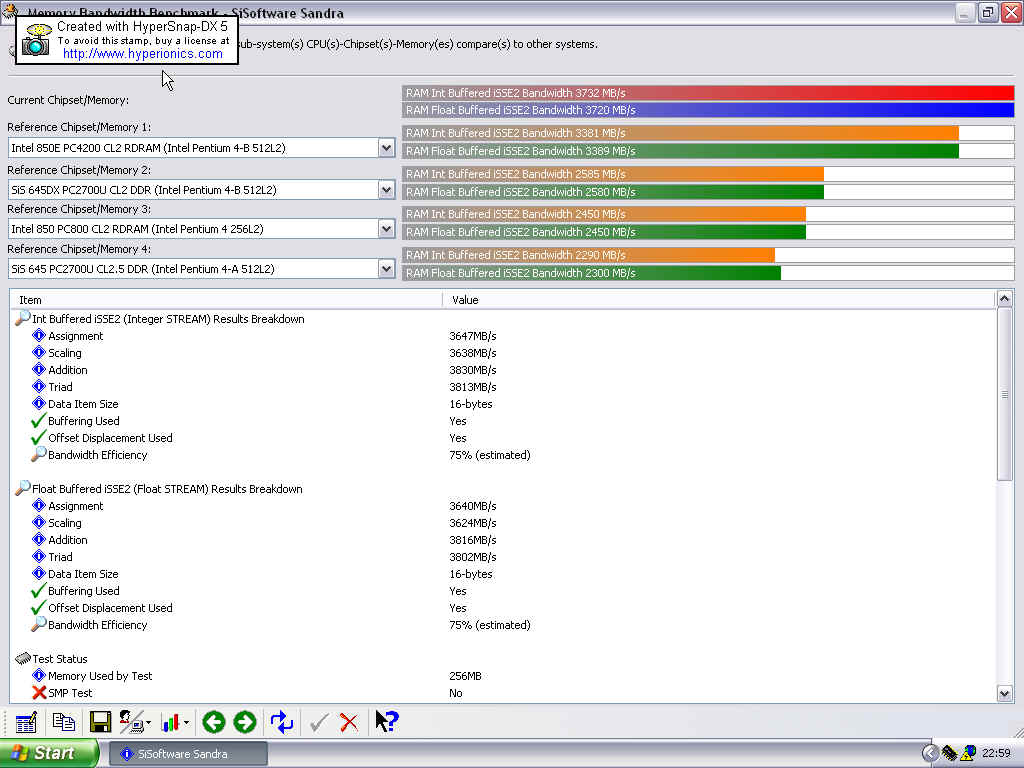Click the results list scrollbar down arrow

tap(1004, 694)
